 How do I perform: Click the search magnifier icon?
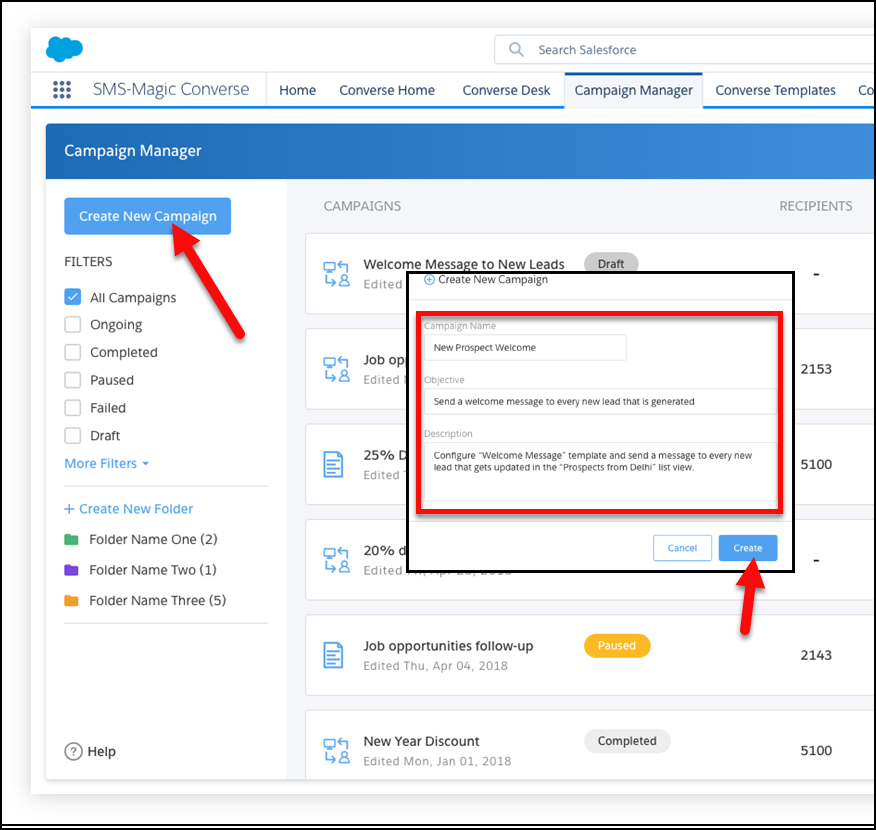point(516,50)
